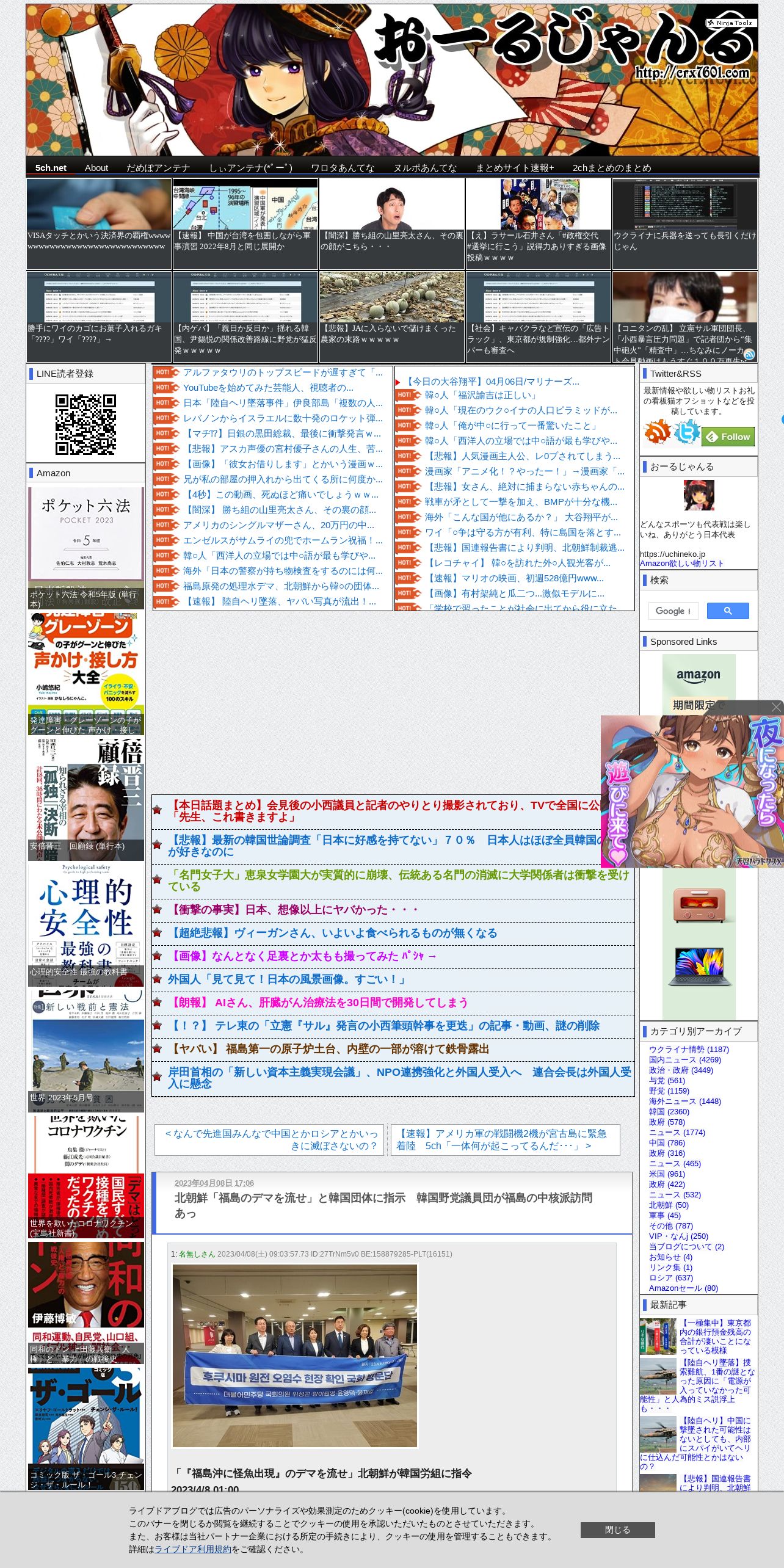Open the 一極集中 東京都内の銀行預金 recent article

715,1335
